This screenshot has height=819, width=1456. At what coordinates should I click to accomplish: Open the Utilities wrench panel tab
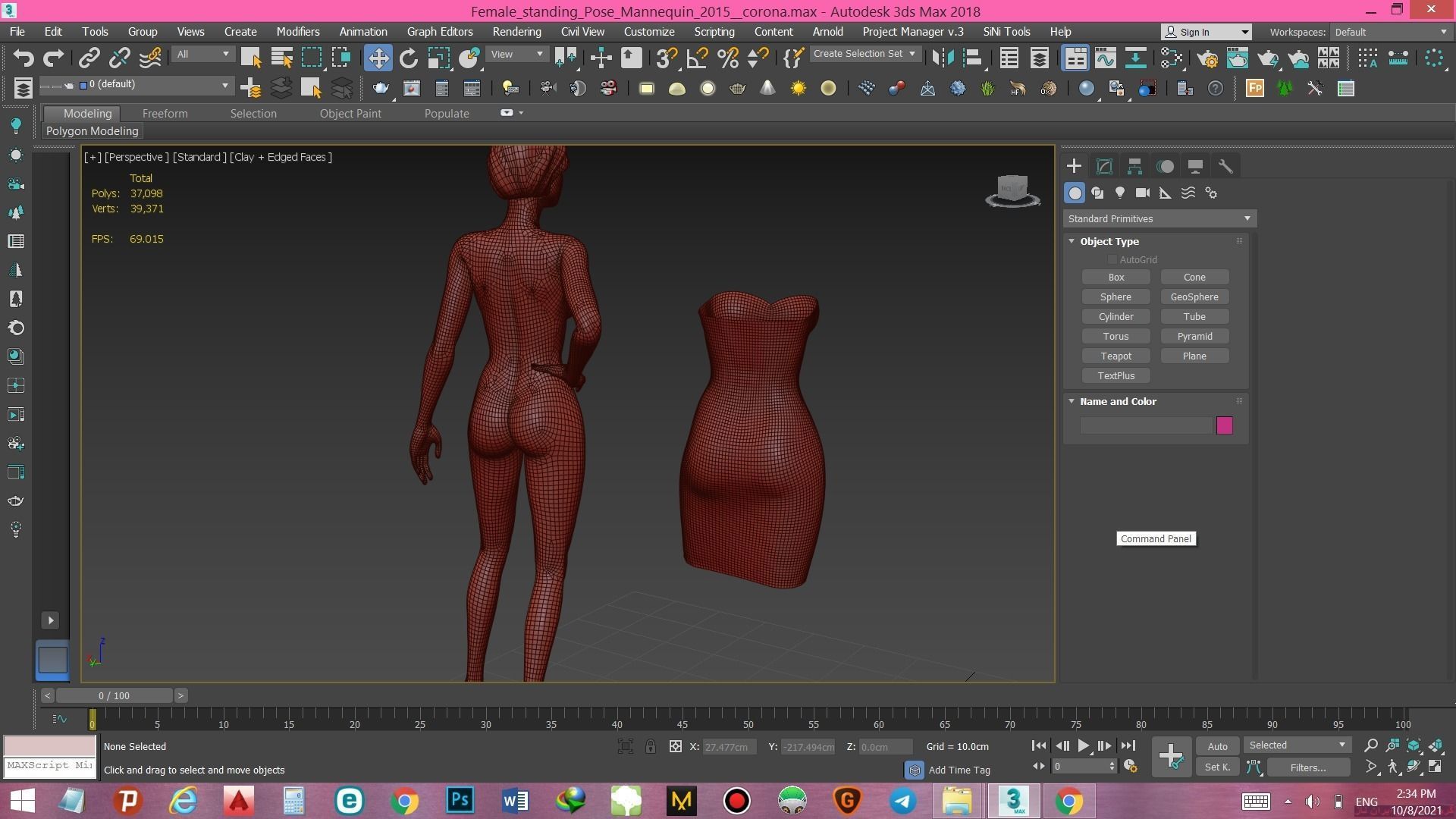pos(1225,166)
